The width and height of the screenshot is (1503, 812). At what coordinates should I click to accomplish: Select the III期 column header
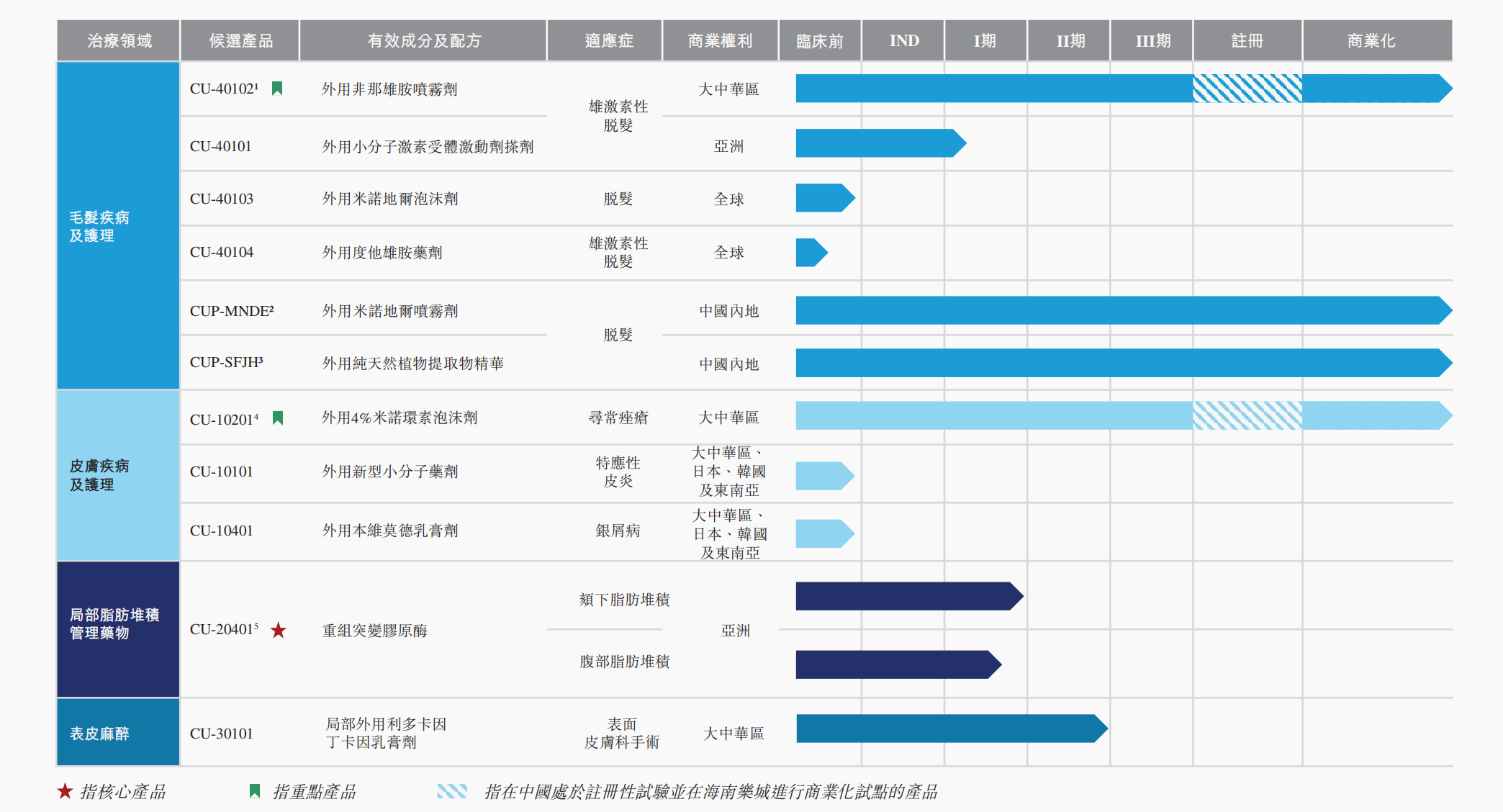[1152, 41]
